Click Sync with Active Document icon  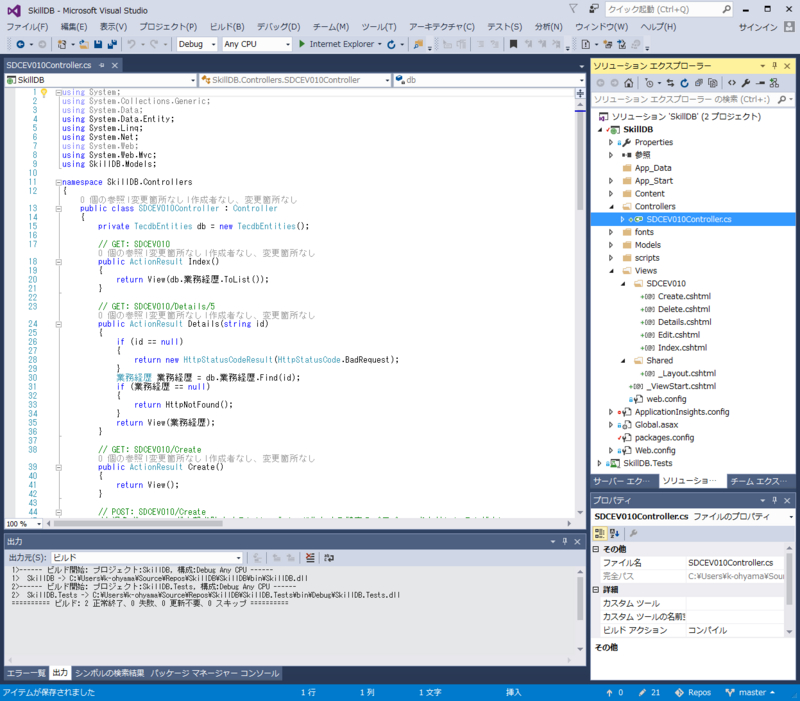(x=670, y=83)
